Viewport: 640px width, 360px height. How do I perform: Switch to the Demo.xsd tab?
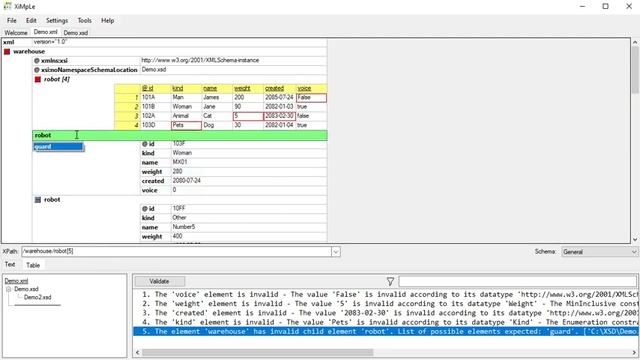point(76,33)
